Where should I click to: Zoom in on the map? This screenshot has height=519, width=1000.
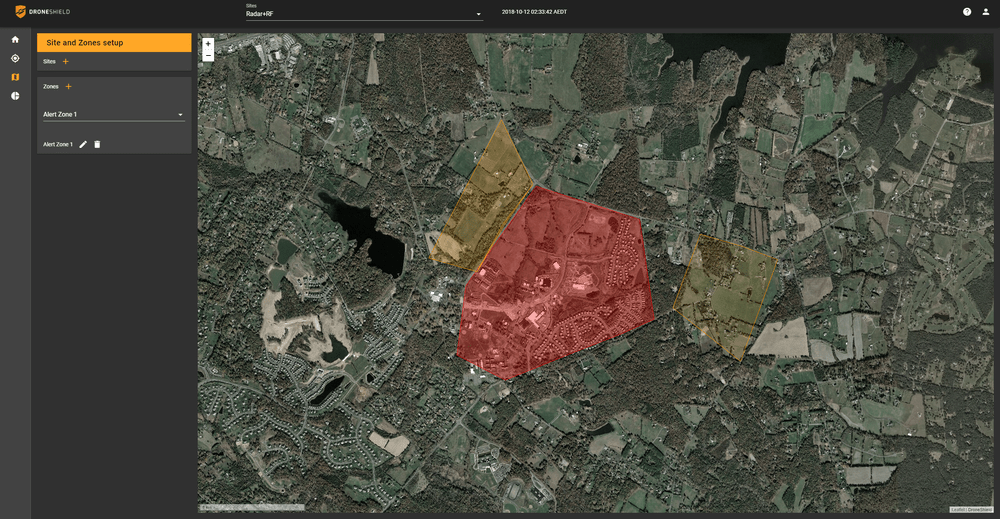[x=208, y=44]
